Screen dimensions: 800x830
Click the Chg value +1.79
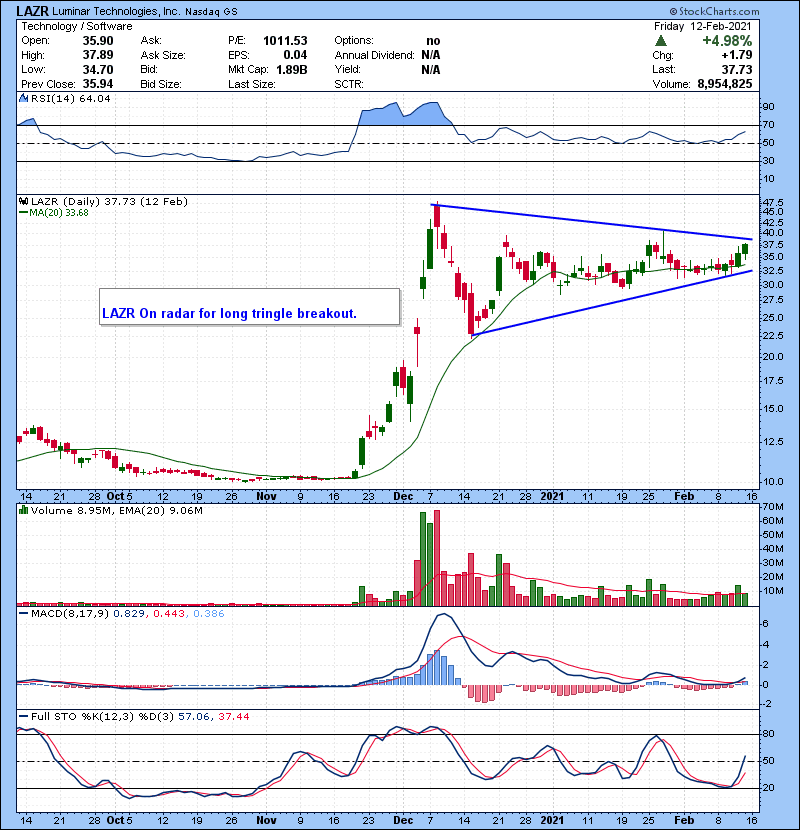coord(738,55)
